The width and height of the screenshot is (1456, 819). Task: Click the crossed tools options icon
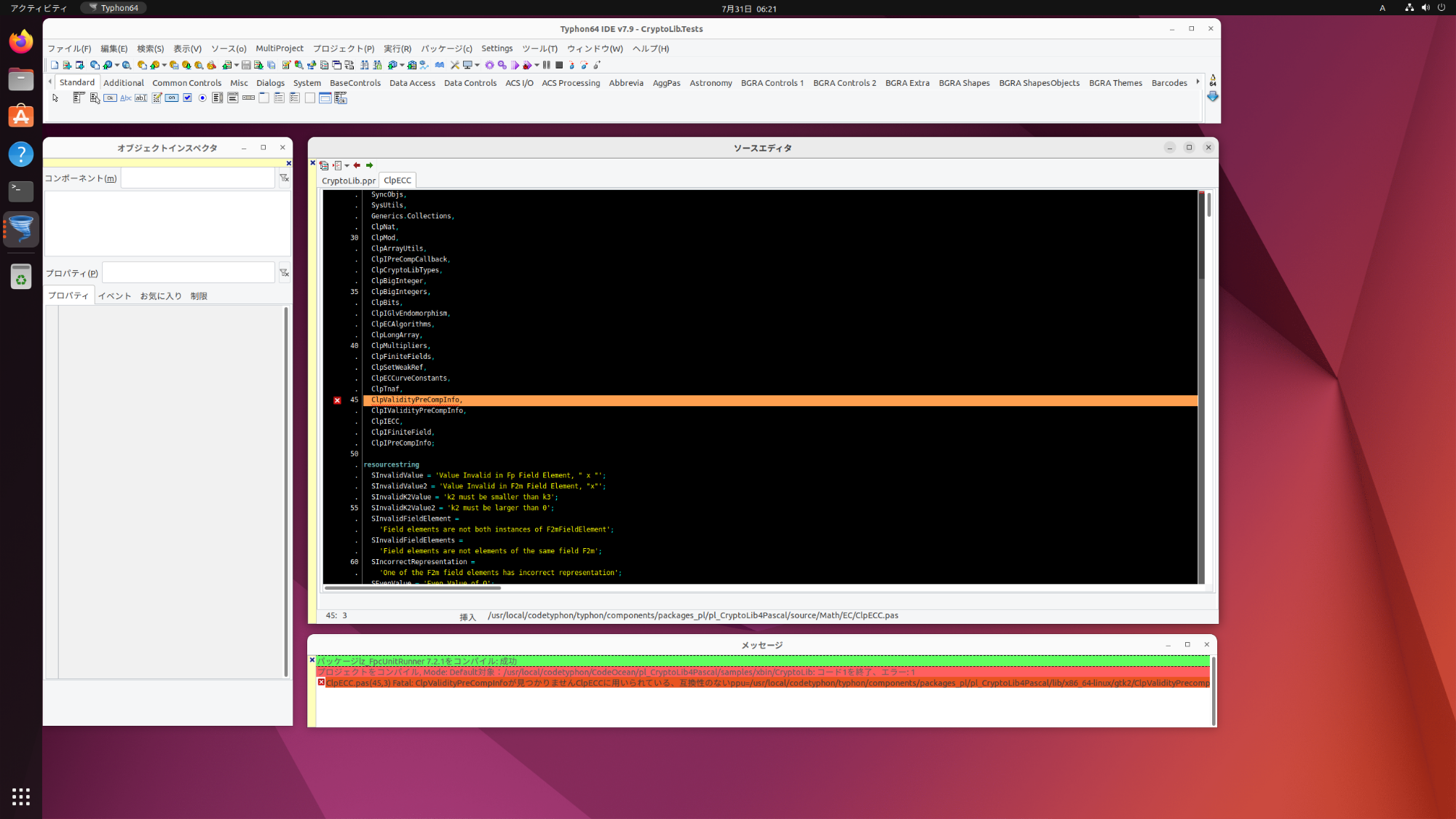[x=454, y=65]
